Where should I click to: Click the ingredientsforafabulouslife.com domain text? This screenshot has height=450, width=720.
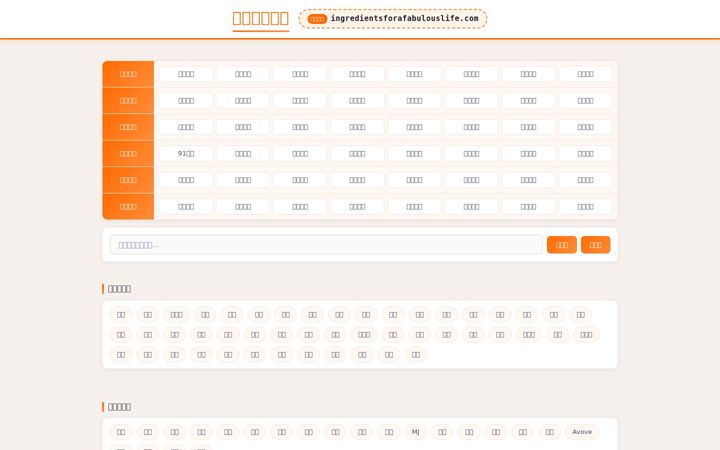(x=404, y=18)
